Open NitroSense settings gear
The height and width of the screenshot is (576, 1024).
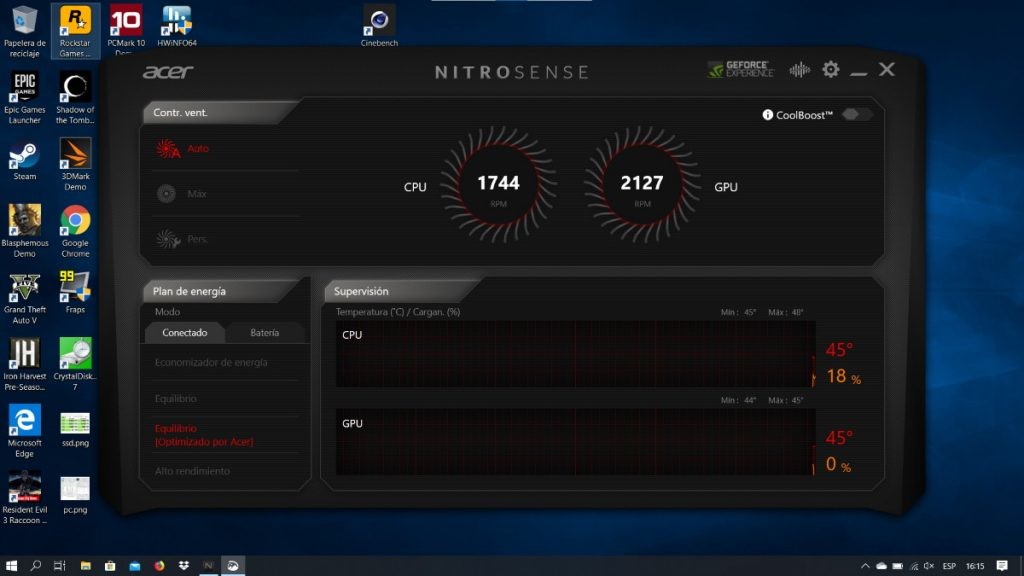click(x=831, y=69)
